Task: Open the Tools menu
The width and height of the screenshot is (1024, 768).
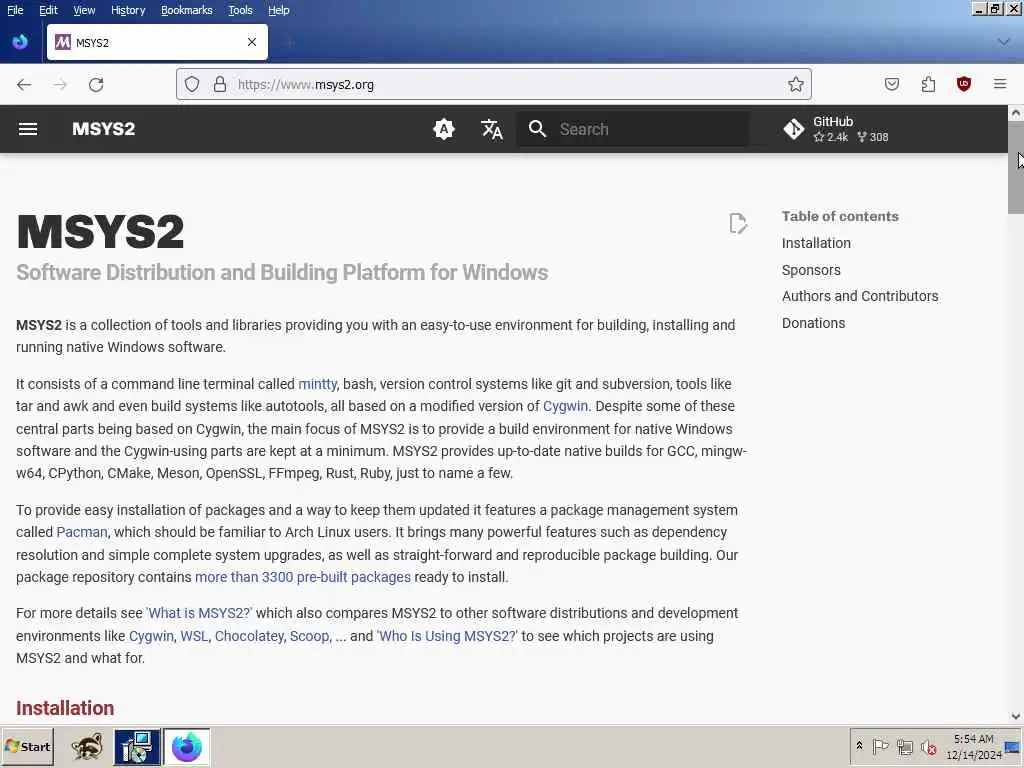Action: coord(240,10)
